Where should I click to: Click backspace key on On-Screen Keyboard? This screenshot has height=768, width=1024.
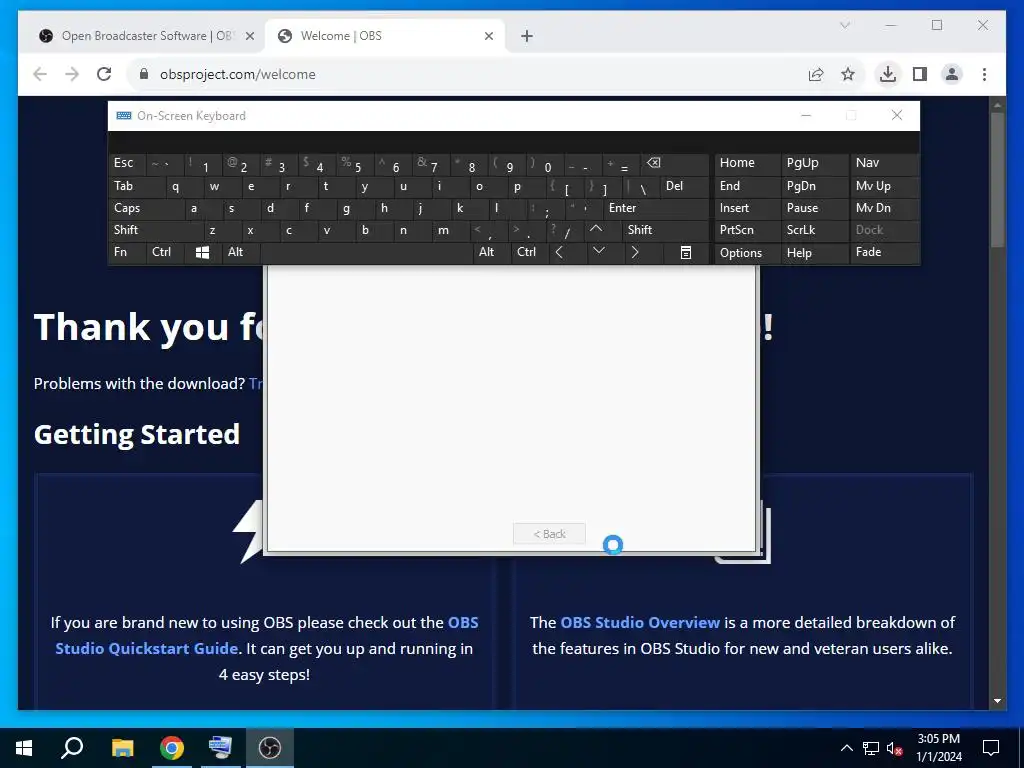click(676, 164)
